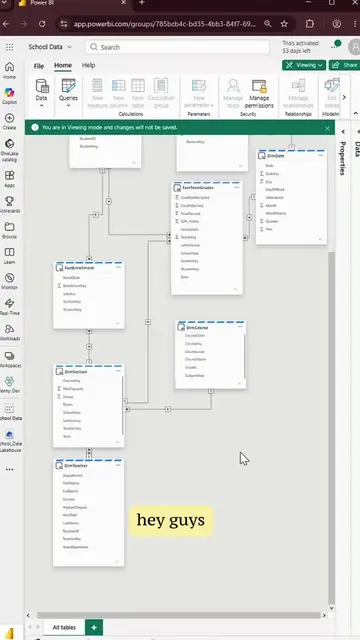
Task: Open the Help ribbon tab
Action: 88,65
